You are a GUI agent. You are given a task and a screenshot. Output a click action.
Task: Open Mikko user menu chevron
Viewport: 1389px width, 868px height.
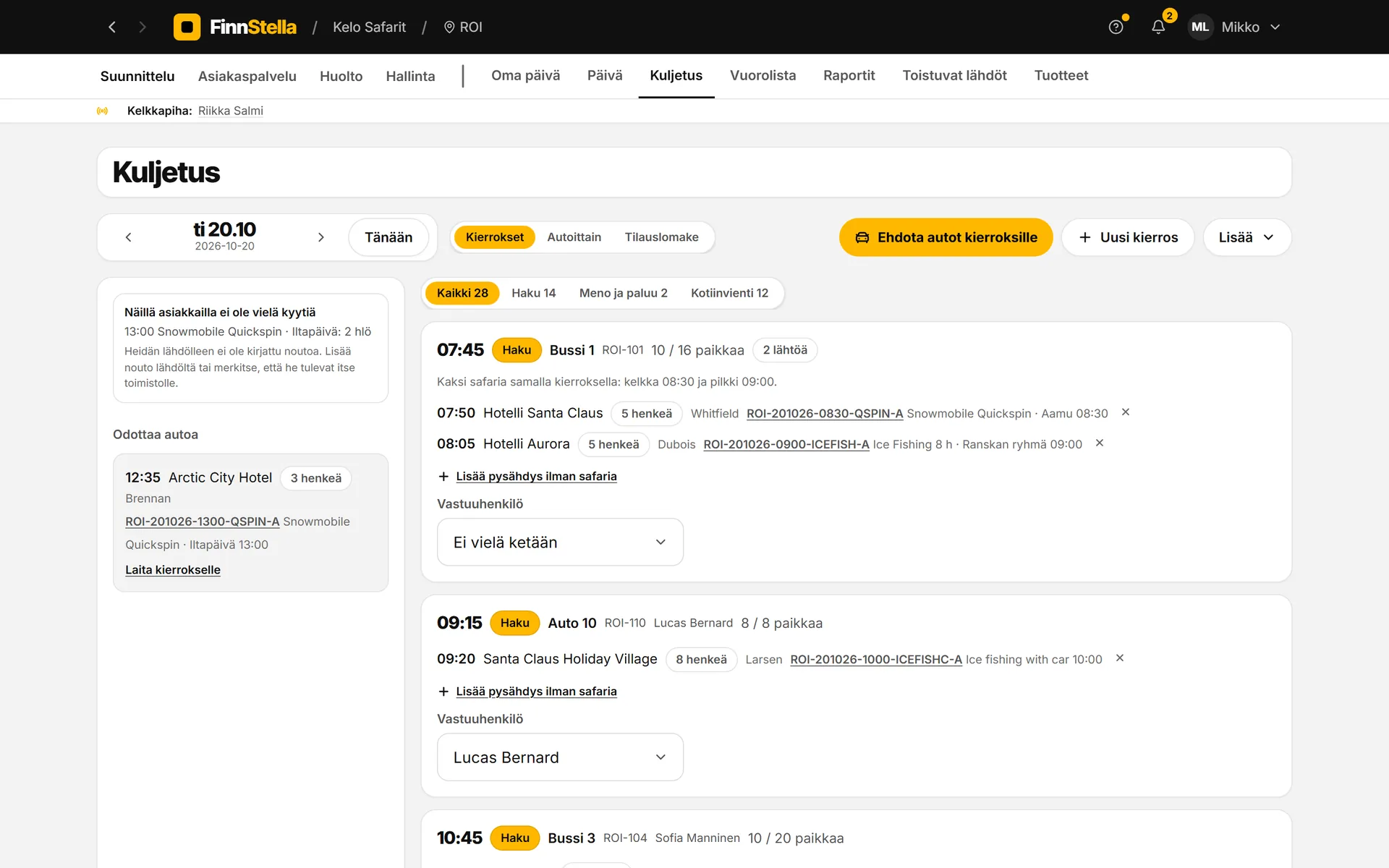click(x=1275, y=27)
